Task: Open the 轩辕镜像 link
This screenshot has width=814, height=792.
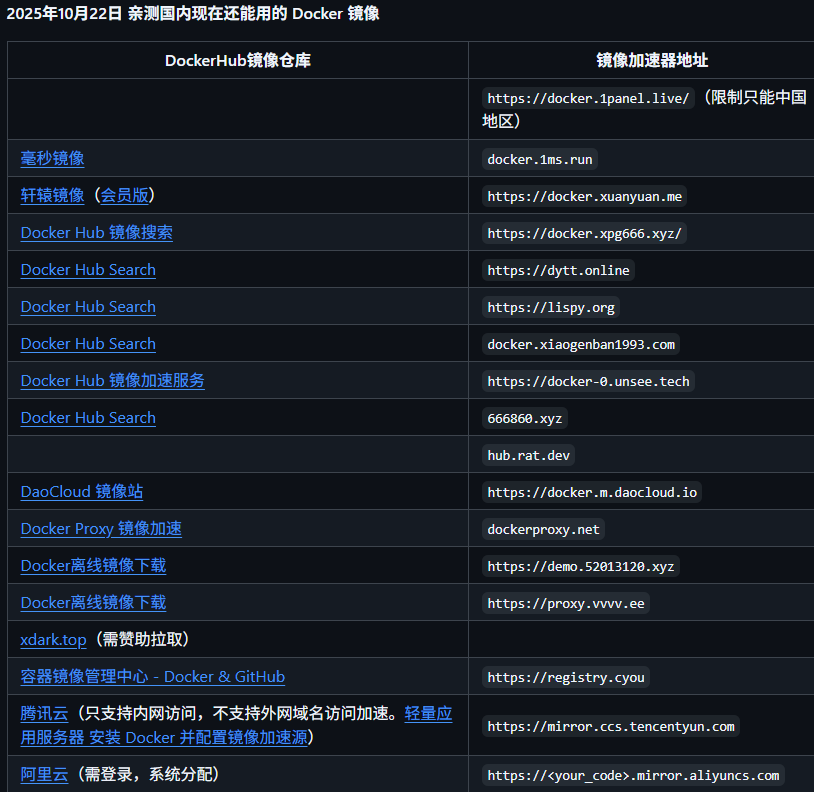Action: [x=52, y=196]
